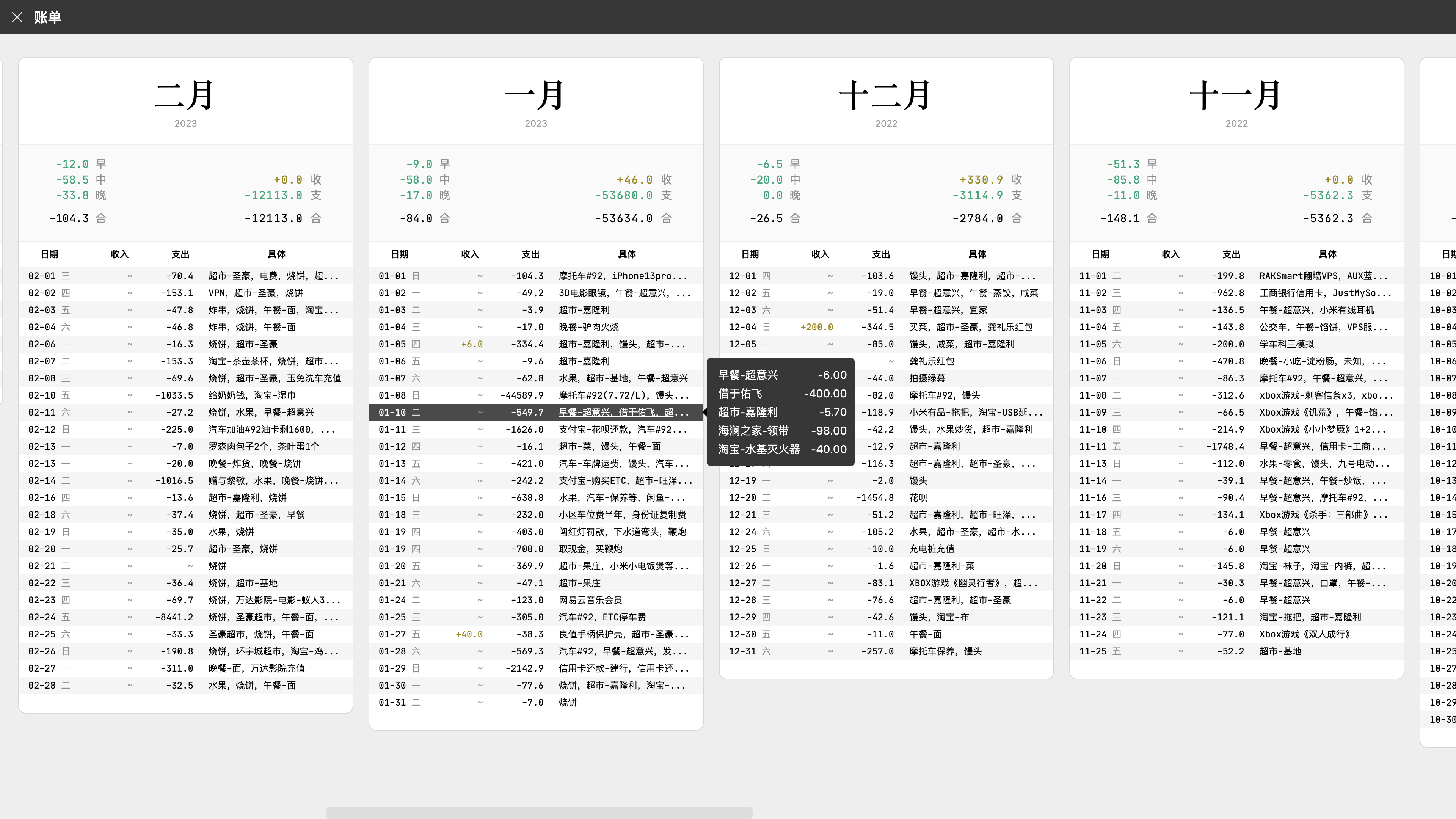Select 早餐-超意兴 -6.00 in the popup

(781, 375)
